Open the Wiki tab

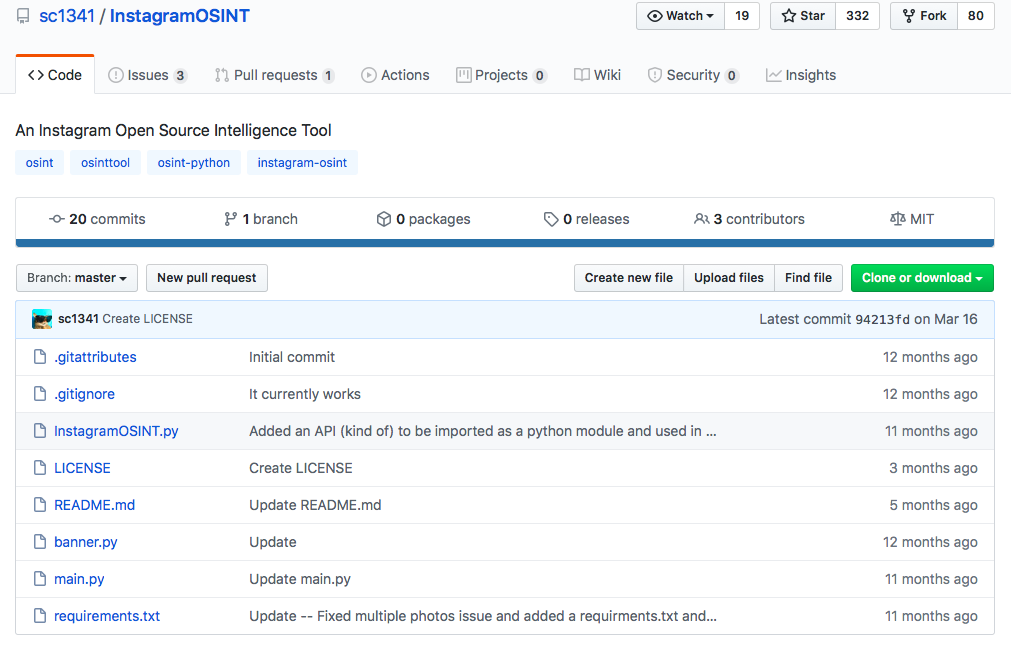pyautogui.click(x=597, y=75)
